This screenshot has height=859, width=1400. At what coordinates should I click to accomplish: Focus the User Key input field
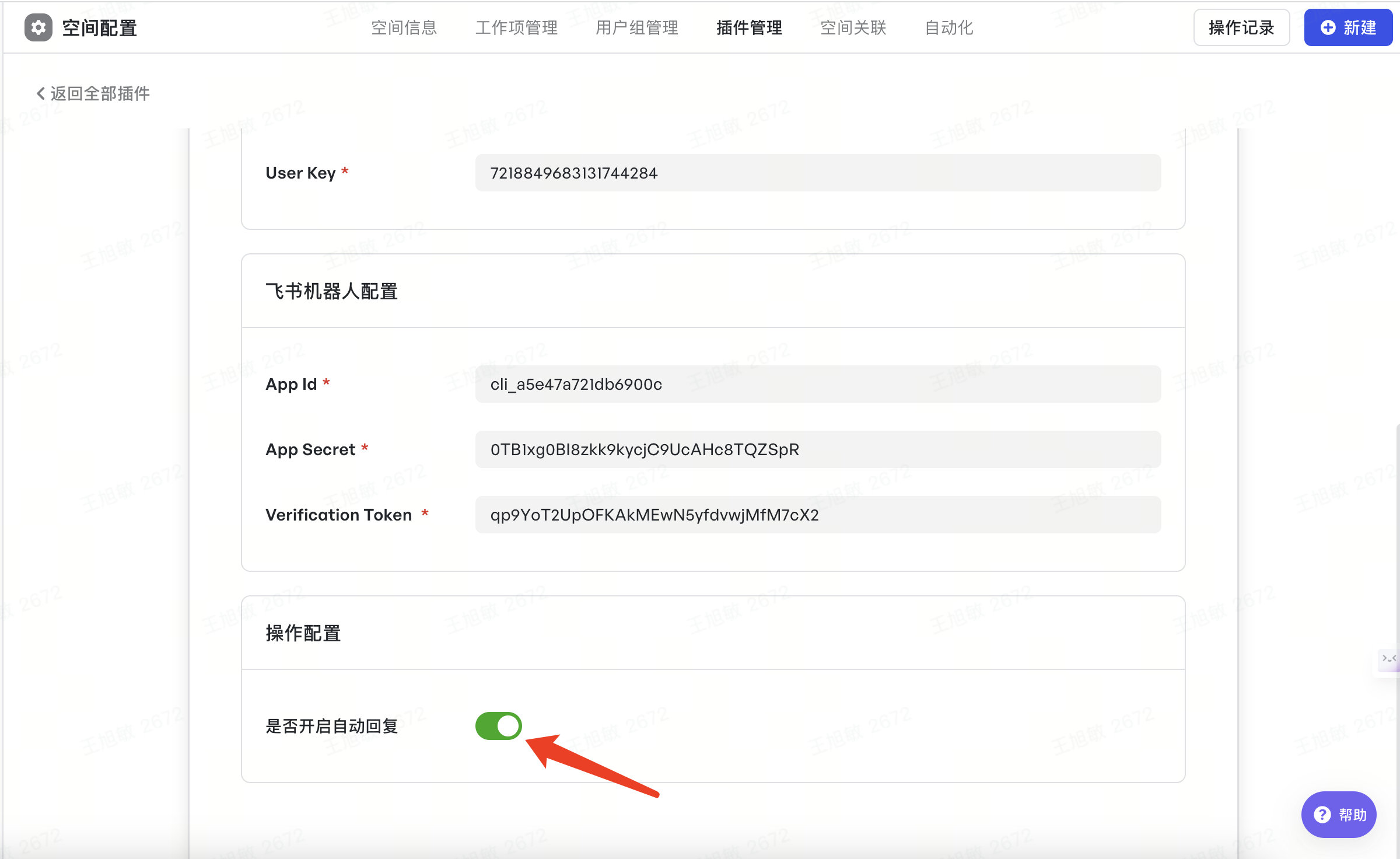coord(818,173)
